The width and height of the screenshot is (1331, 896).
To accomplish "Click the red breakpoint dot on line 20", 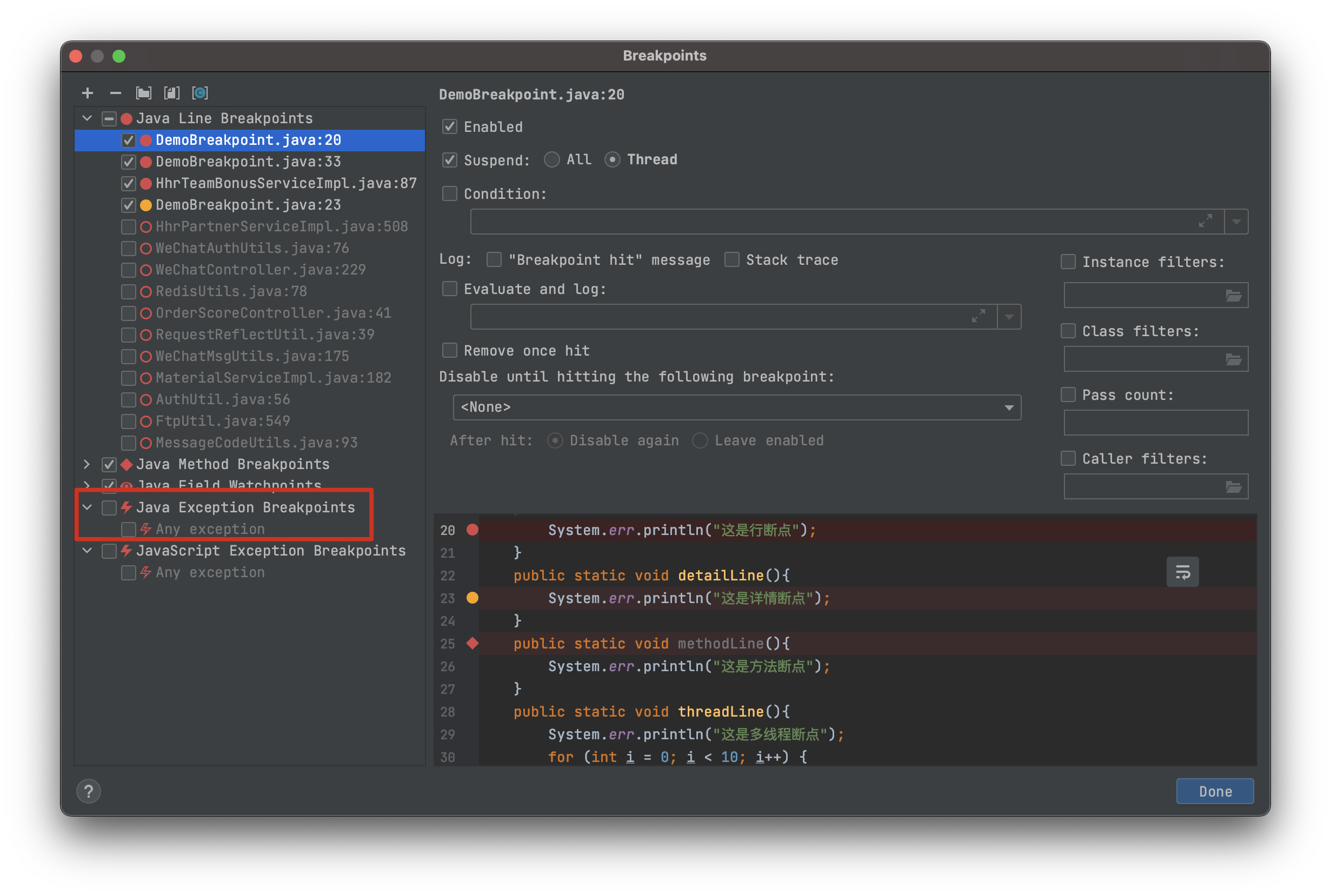I will point(472,530).
